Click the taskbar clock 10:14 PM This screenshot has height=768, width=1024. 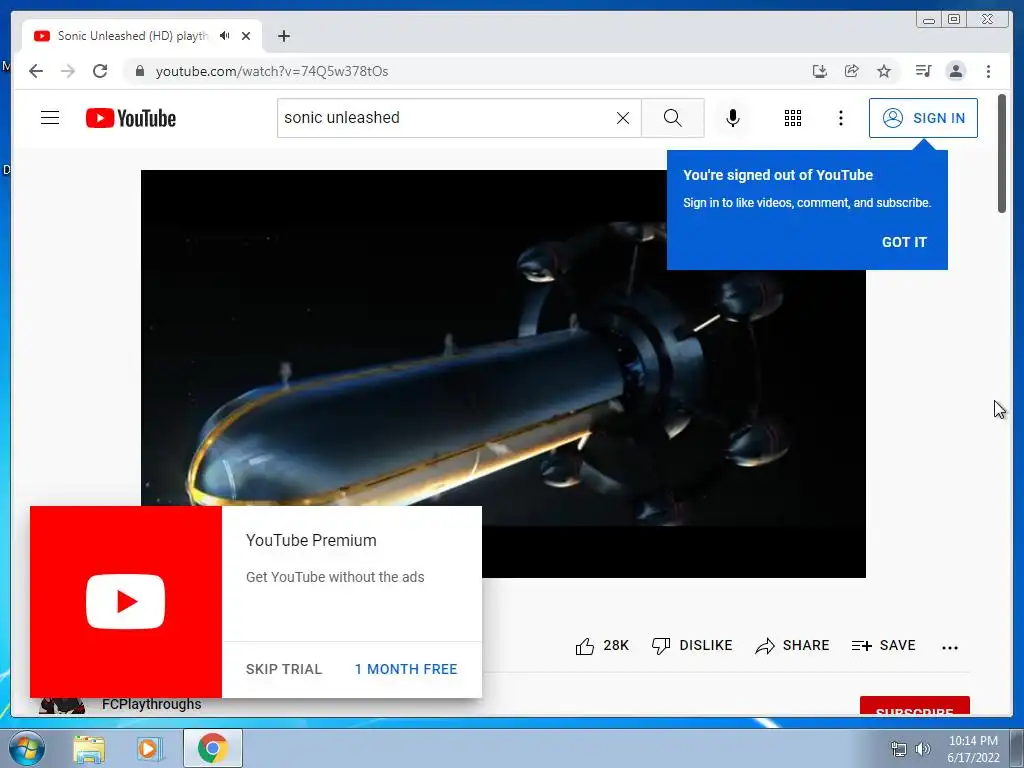tap(973, 749)
